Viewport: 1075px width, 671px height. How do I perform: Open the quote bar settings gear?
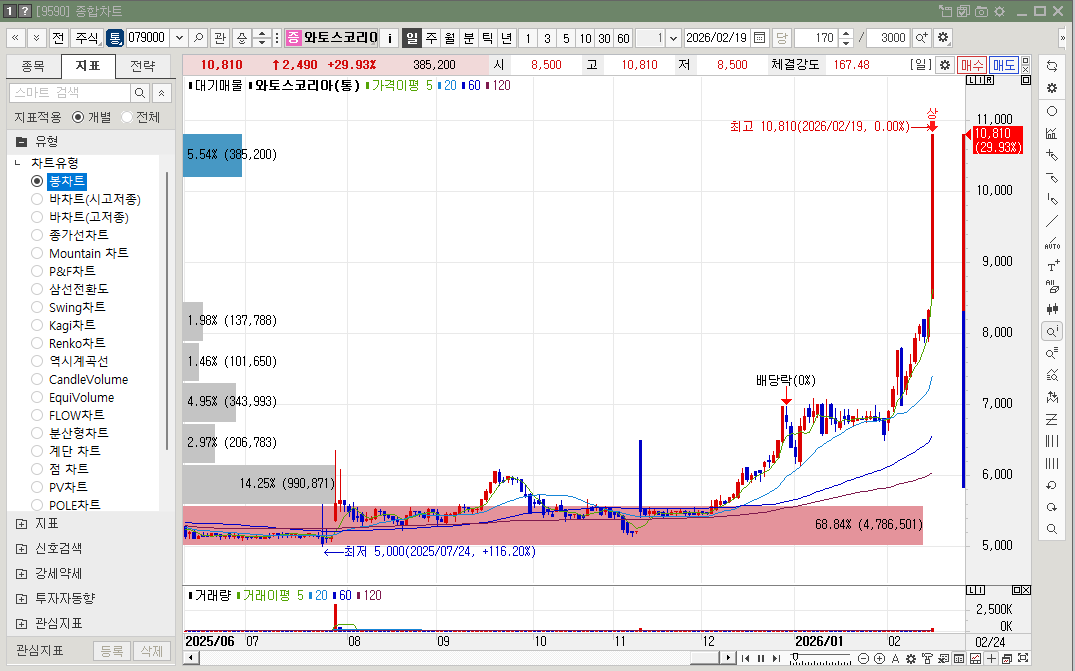click(945, 65)
